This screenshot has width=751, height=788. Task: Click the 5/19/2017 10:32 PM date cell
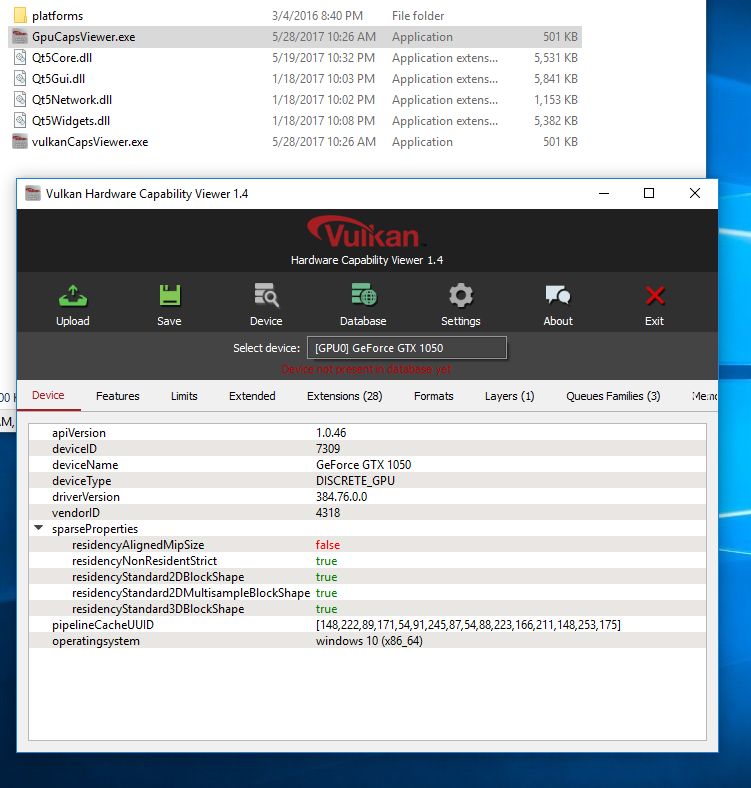click(x=324, y=58)
